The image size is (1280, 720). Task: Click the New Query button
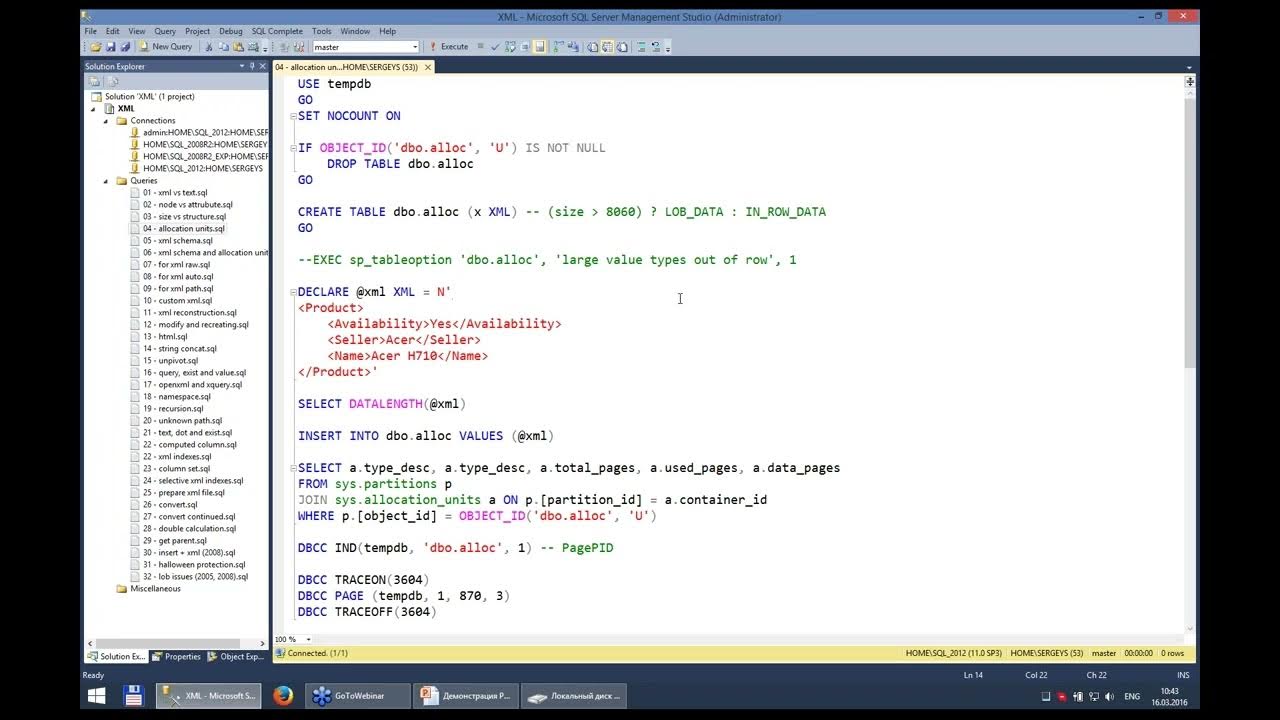pos(166,47)
